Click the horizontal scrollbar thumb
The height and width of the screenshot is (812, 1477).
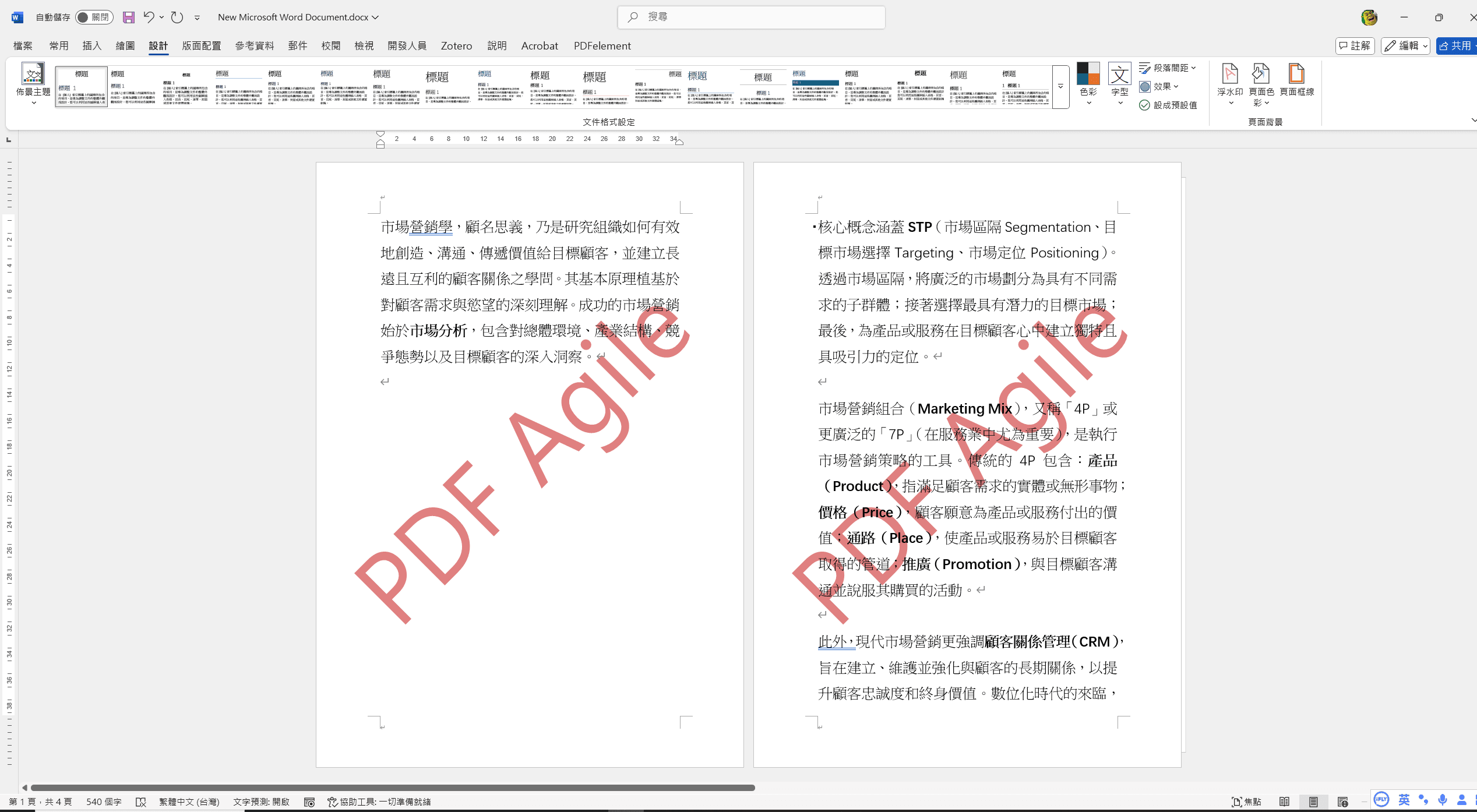coord(393,788)
